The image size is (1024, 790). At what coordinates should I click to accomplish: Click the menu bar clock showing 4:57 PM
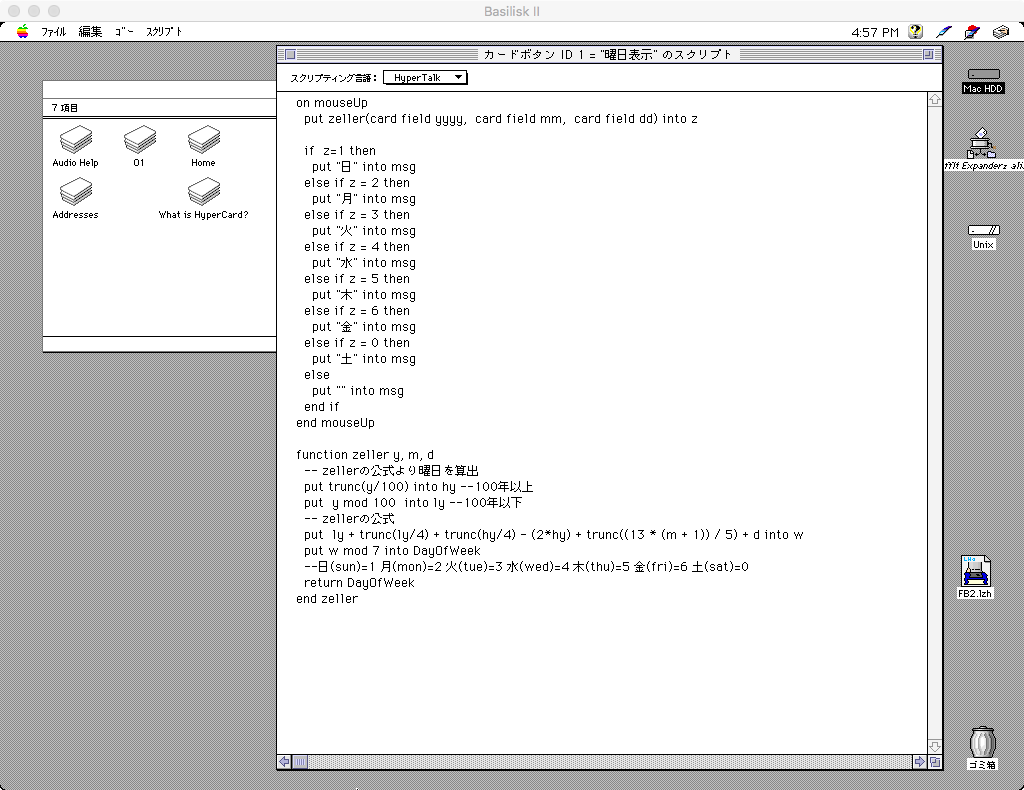[x=874, y=32]
